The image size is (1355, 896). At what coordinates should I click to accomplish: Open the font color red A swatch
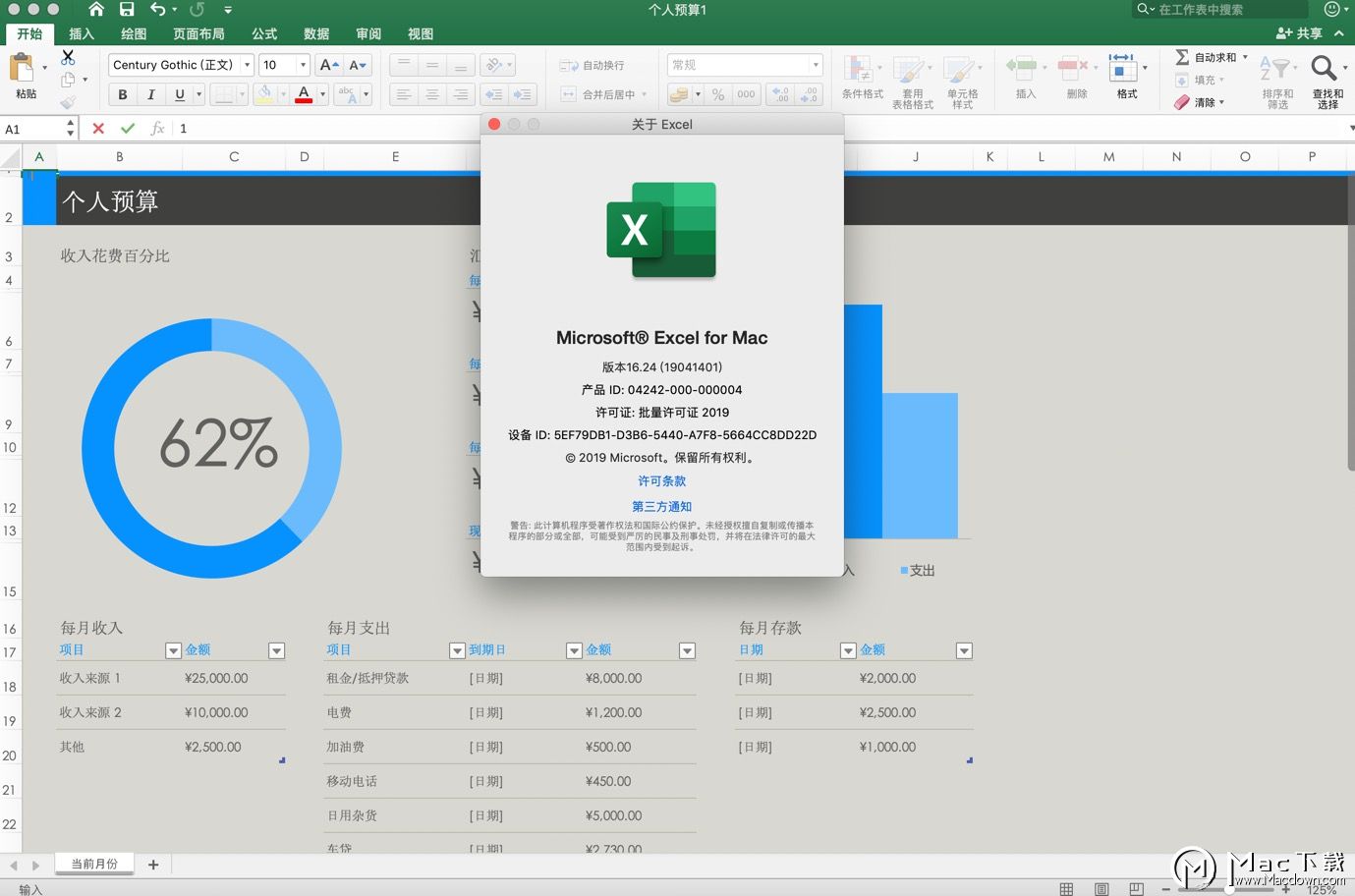[x=304, y=94]
